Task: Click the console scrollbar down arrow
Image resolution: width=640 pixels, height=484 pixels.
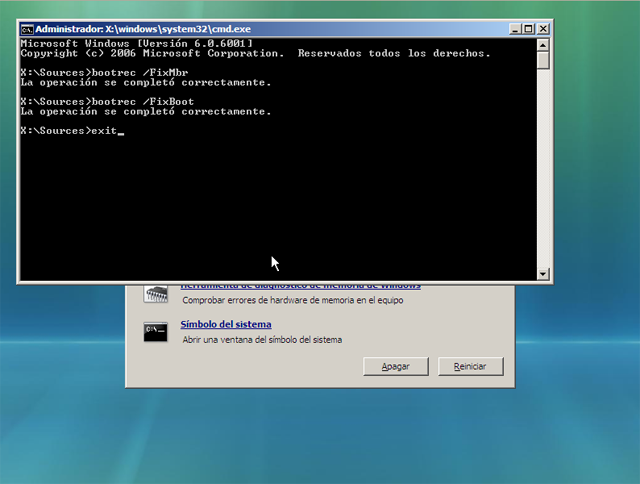Action: [x=543, y=274]
